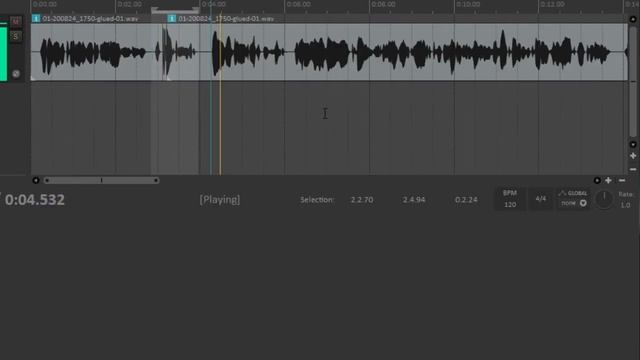This screenshot has height=360, width=640.
Task: Click the scroll-left button of the horizontal scrollbar
Action: tap(36, 180)
